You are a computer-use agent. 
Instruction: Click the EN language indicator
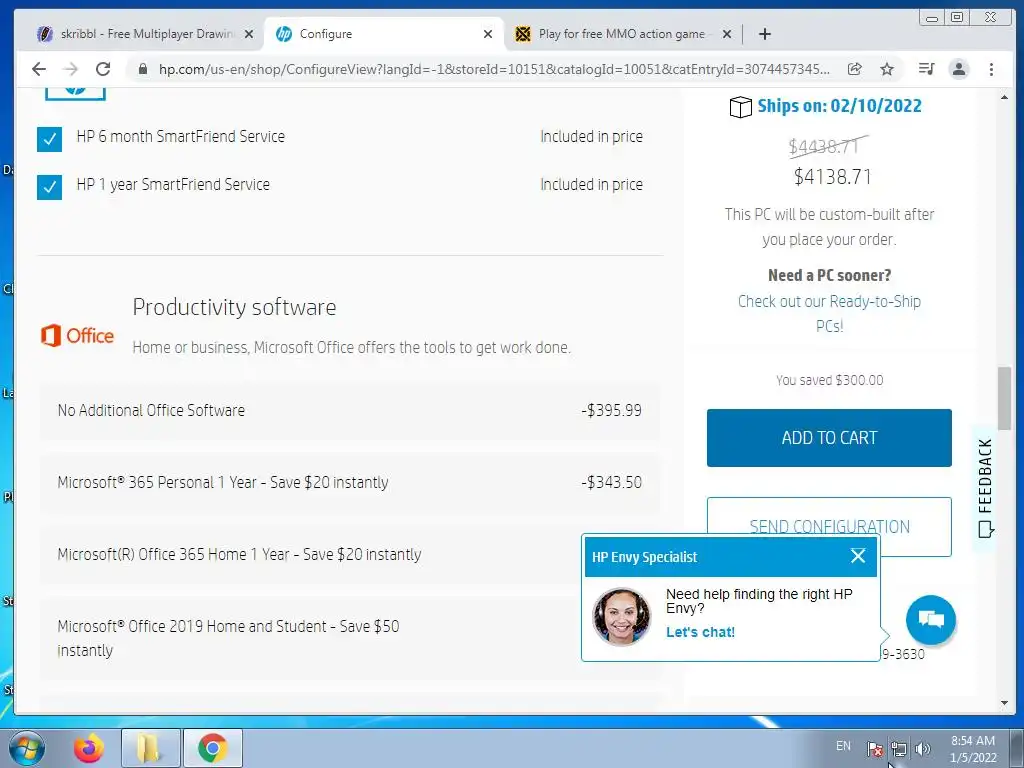(x=843, y=746)
